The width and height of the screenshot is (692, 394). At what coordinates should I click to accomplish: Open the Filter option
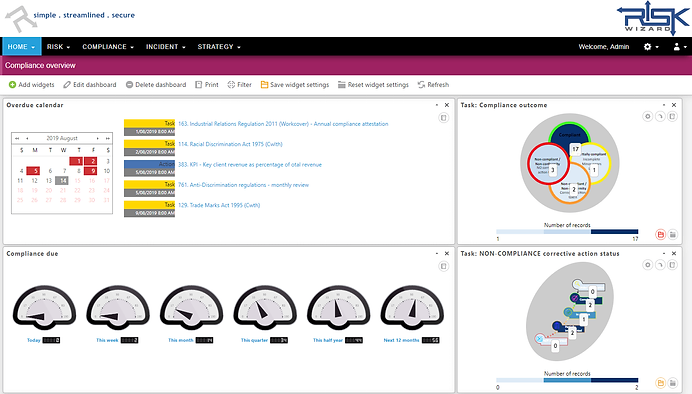(240, 85)
